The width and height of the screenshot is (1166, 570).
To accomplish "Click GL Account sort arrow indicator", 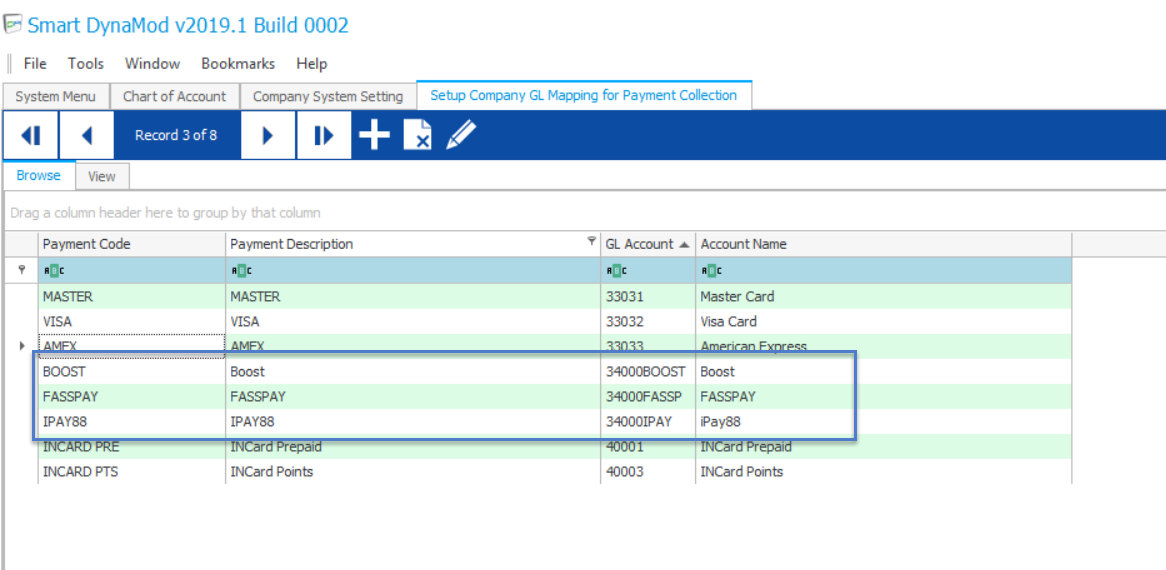I will coord(684,244).
